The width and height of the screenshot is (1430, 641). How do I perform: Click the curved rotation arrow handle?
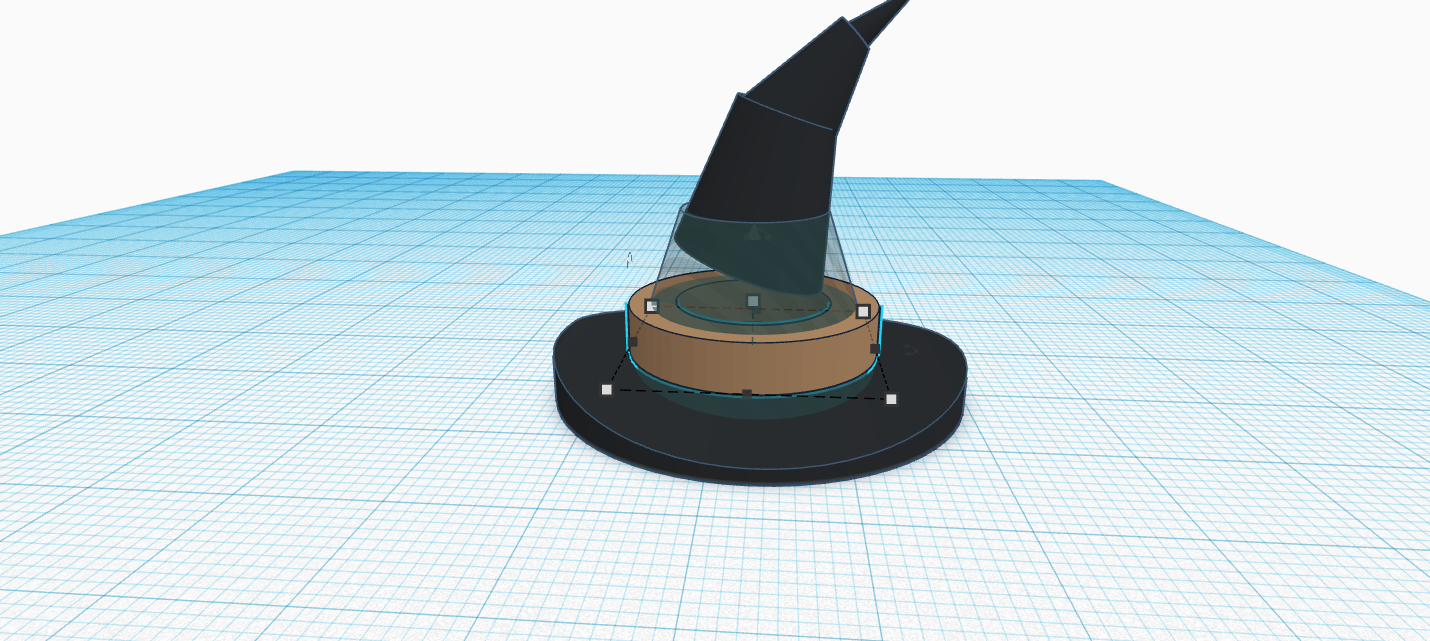[x=910, y=351]
